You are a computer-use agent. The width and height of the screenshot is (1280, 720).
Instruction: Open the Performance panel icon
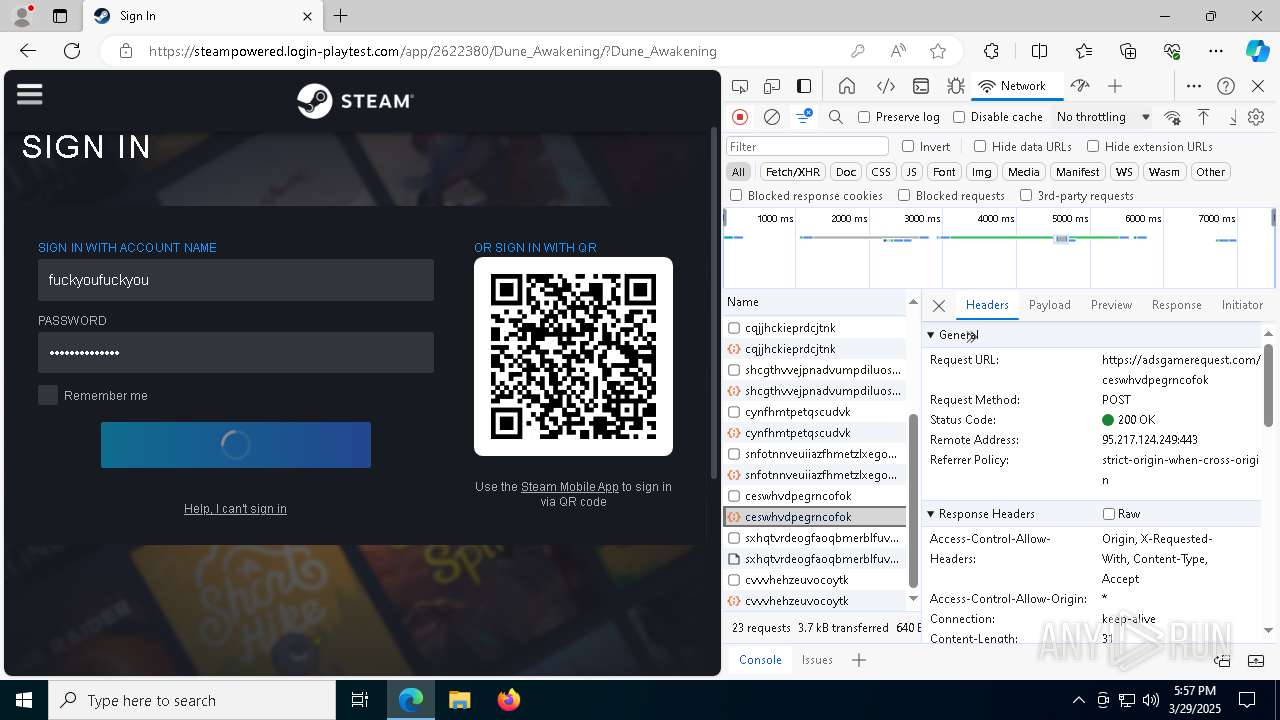click(x=1079, y=86)
